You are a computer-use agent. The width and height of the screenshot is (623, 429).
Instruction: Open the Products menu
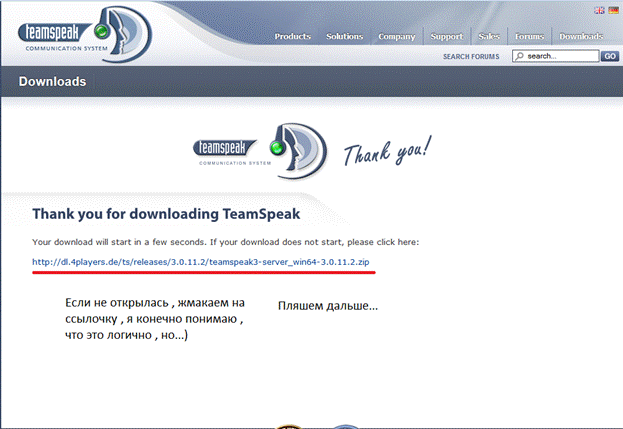[292, 36]
